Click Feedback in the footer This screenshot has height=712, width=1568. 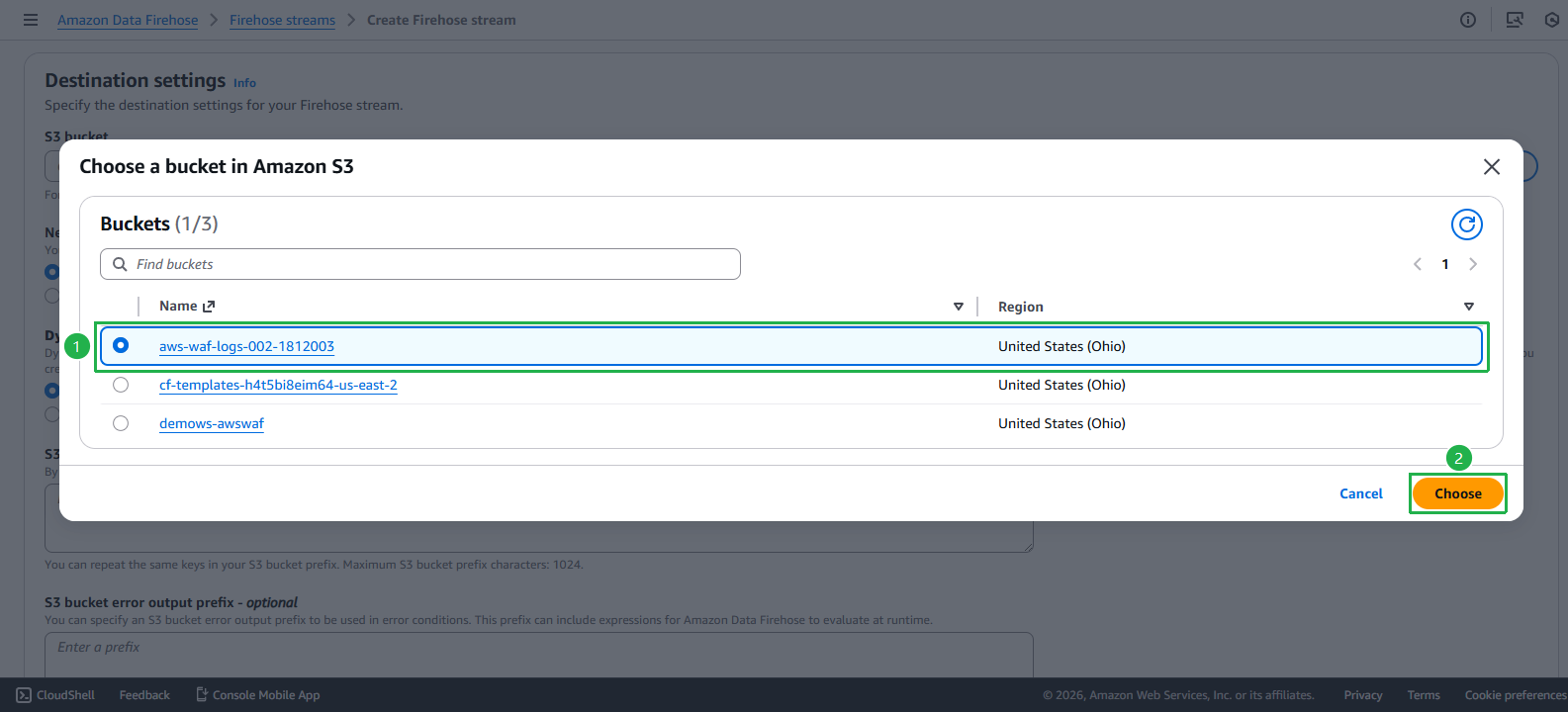(144, 695)
